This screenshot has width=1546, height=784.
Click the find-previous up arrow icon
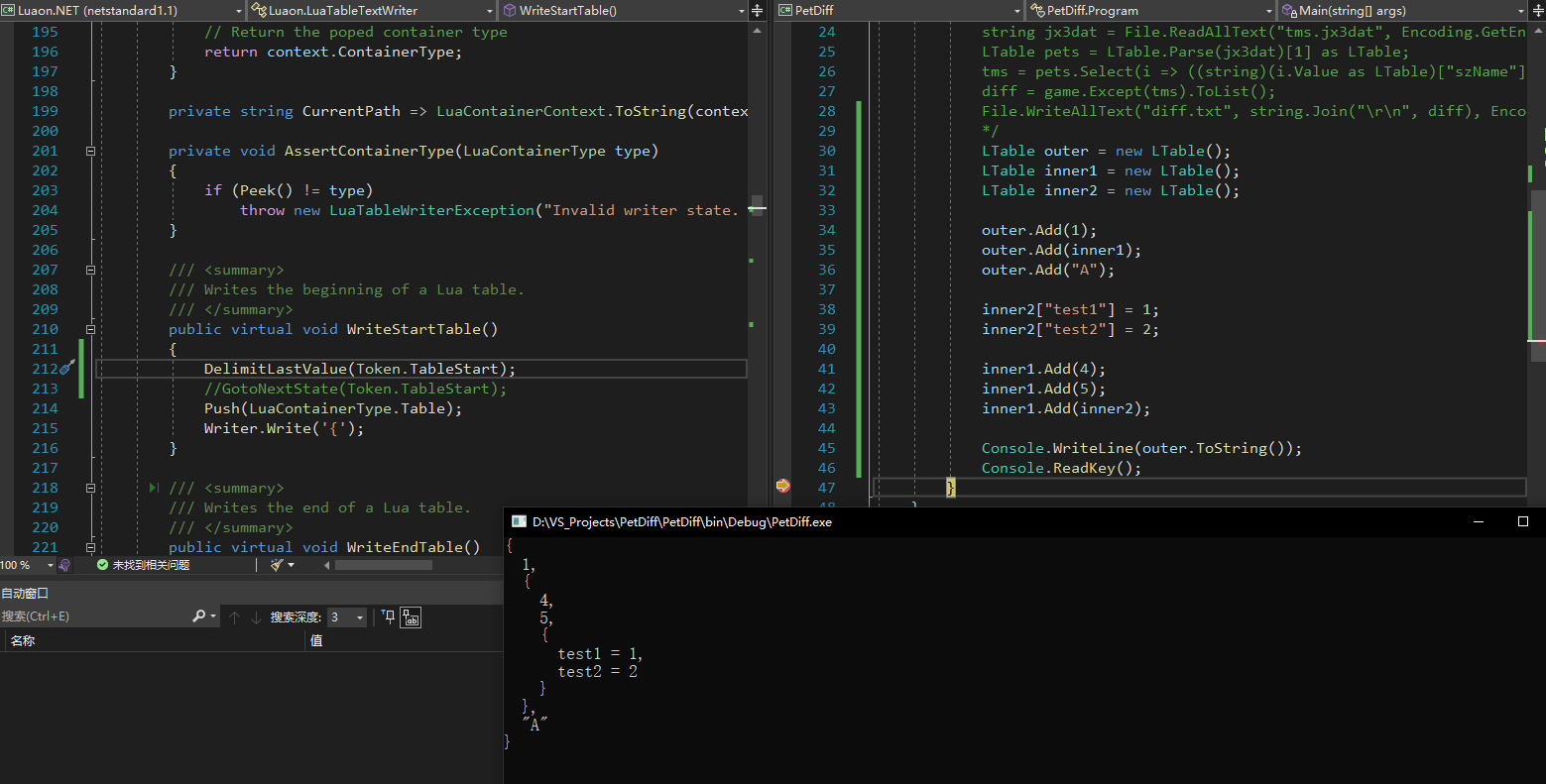pos(234,617)
